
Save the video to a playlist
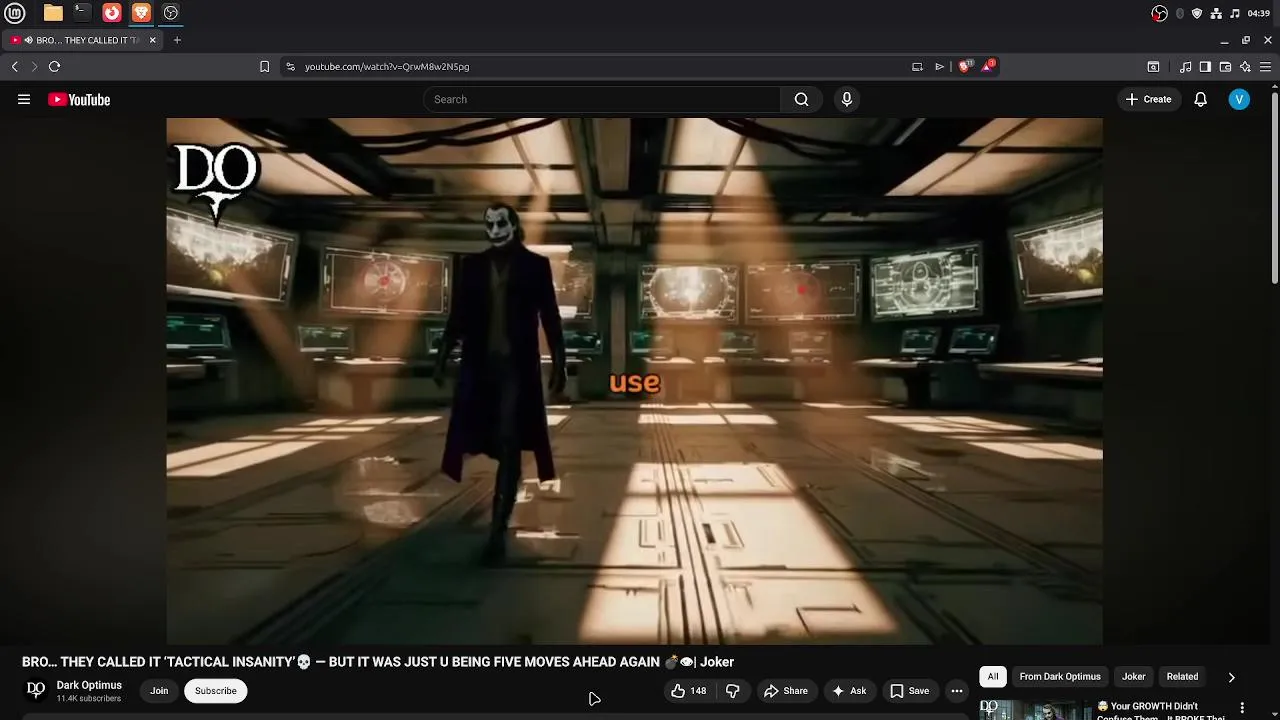pyautogui.click(x=910, y=691)
